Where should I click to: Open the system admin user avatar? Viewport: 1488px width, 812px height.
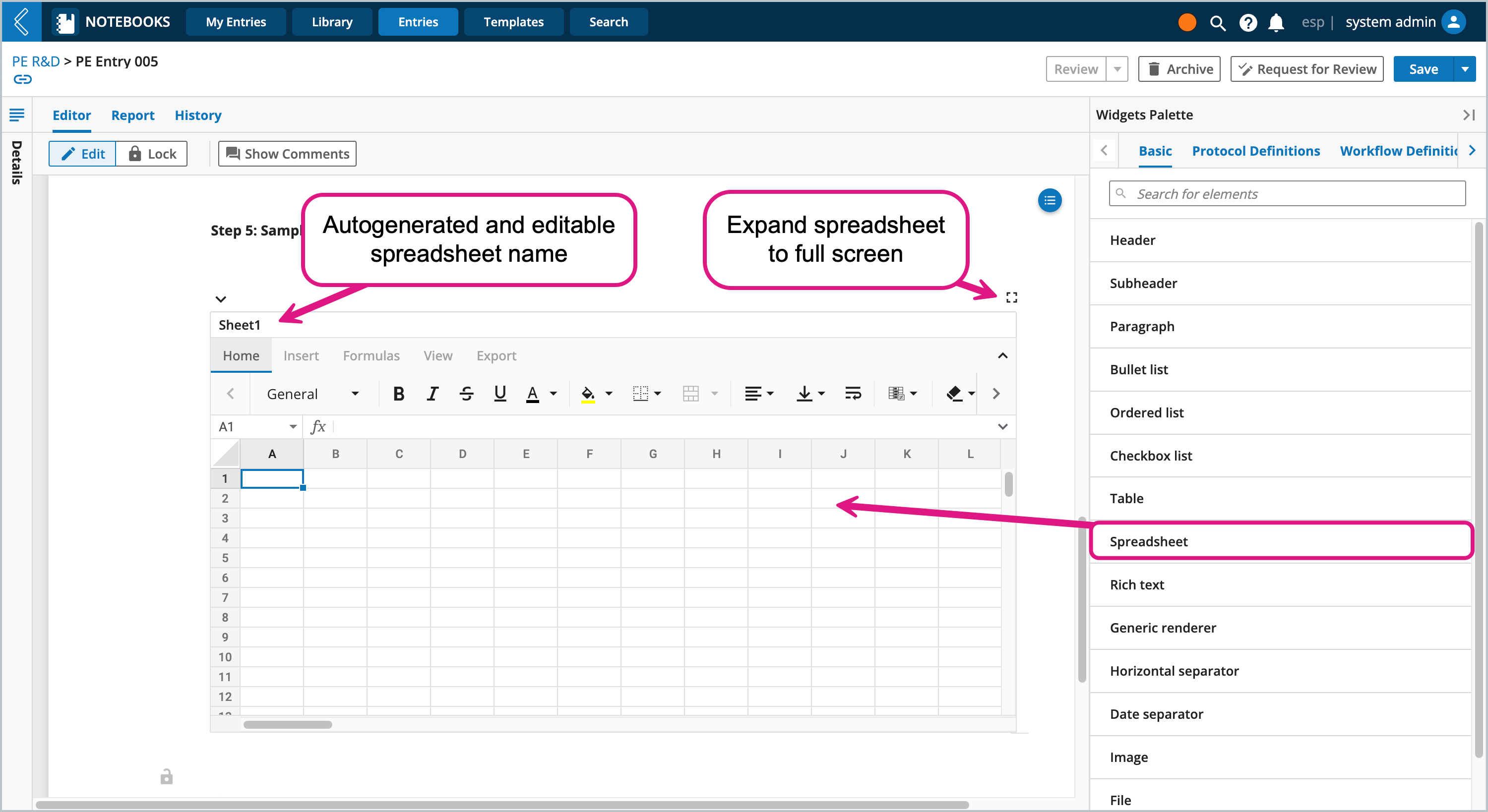click(x=1453, y=22)
